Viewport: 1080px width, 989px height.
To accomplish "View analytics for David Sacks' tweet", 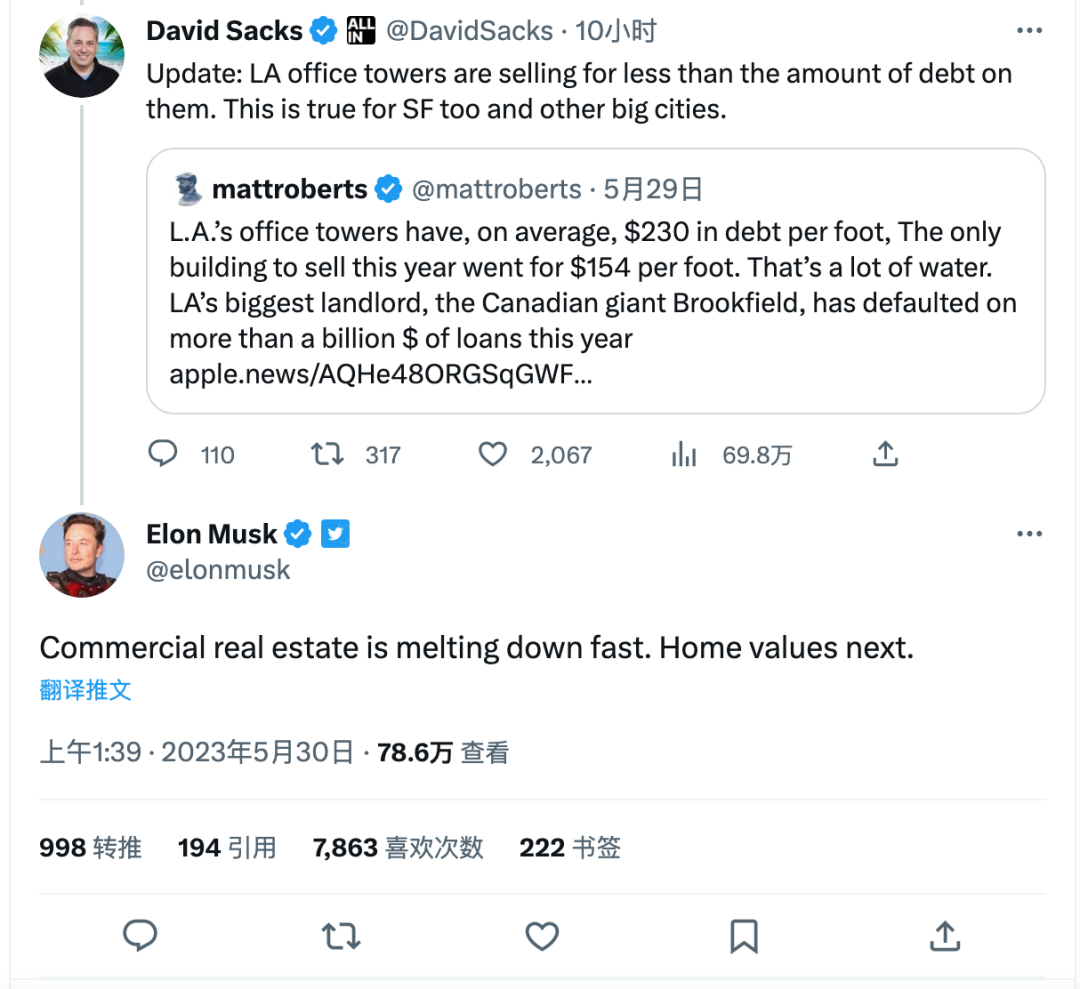I will point(684,455).
